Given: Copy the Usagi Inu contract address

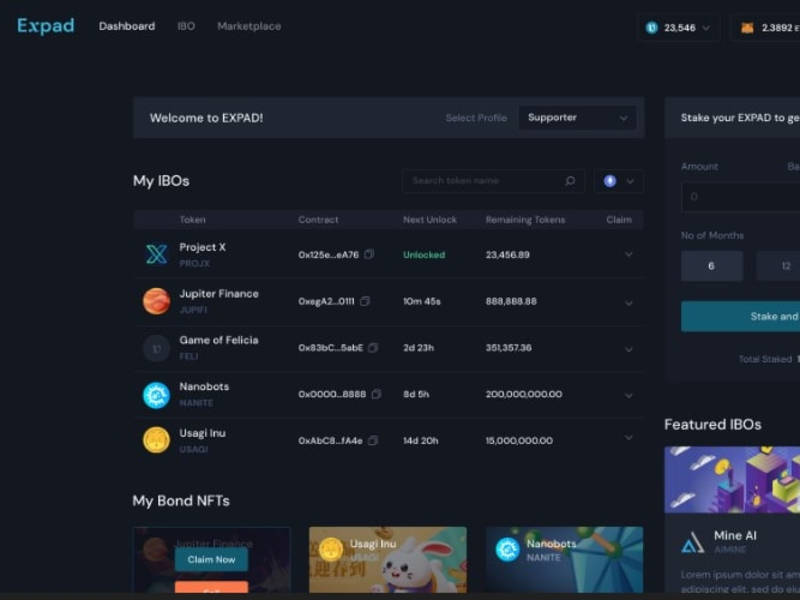Looking at the screenshot, I should click(x=373, y=440).
